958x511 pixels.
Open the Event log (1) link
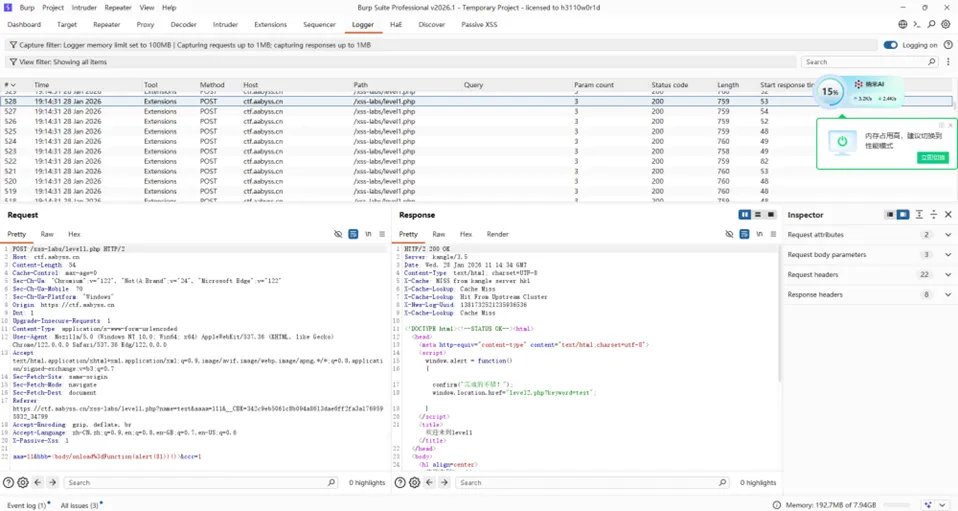pos(26,505)
